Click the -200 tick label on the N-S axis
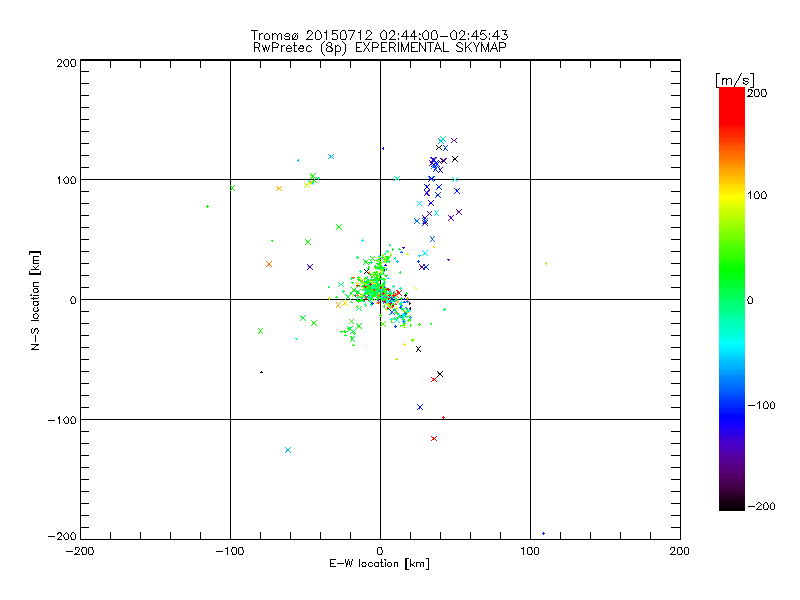800x600 pixels. pos(62,536)
